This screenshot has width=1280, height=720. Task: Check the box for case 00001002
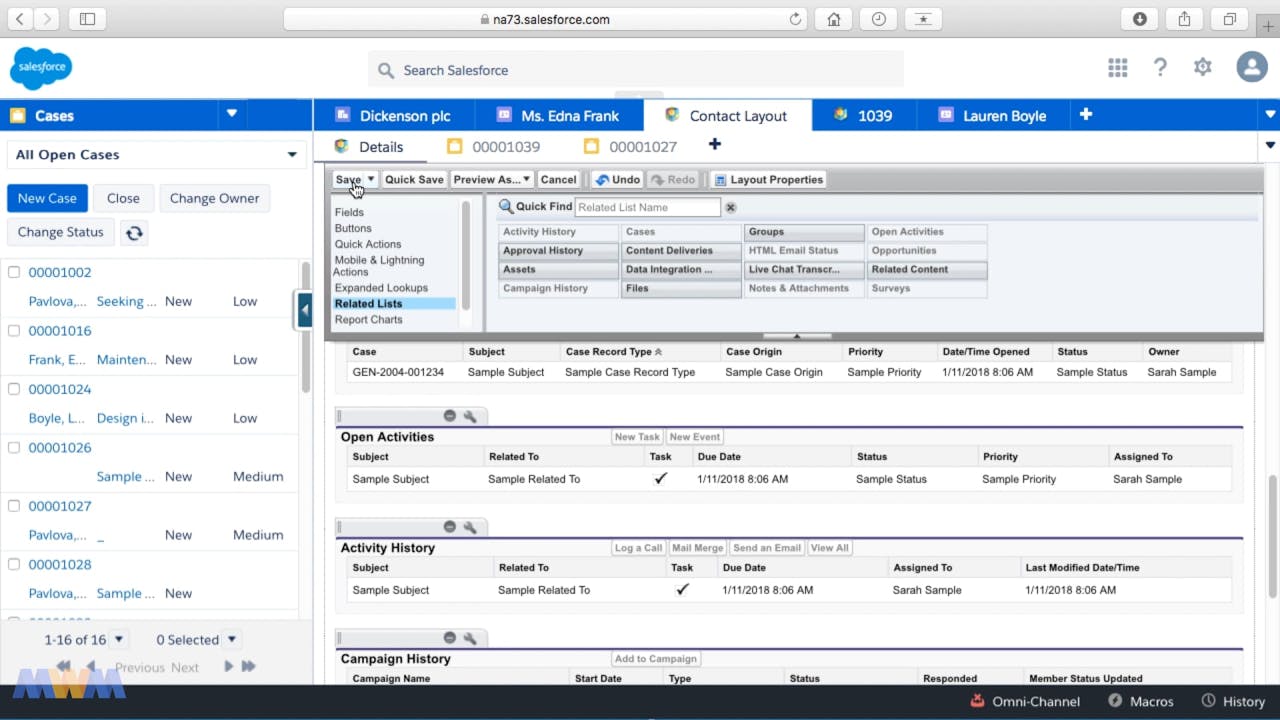point(14,272)
